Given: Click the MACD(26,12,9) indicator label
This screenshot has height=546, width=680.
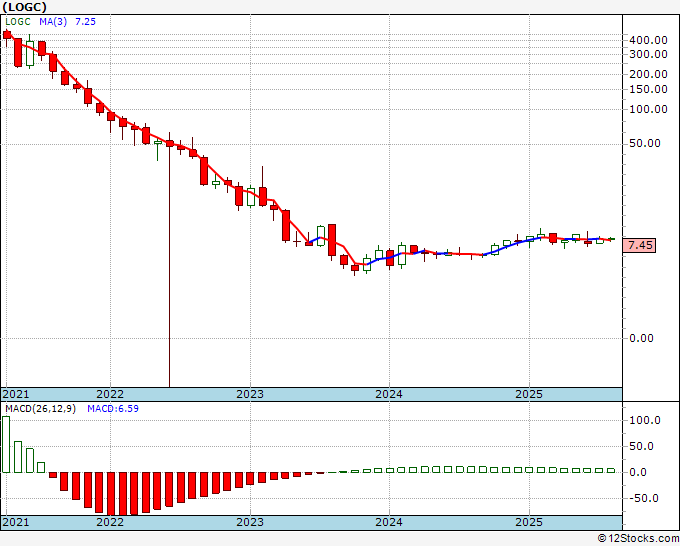Looking at the screenshot, I should [x=40, y=409].
